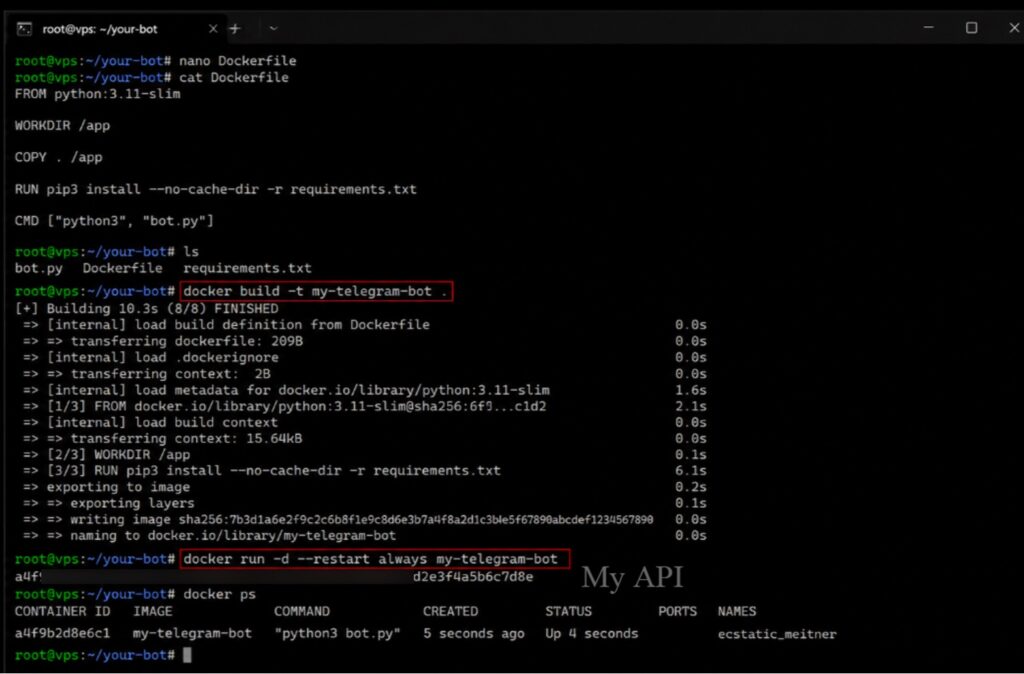Click the bot.py file name in ls output
This screenshot has height=674, width=1024.
pyautogui.click(x=39, y=268)
